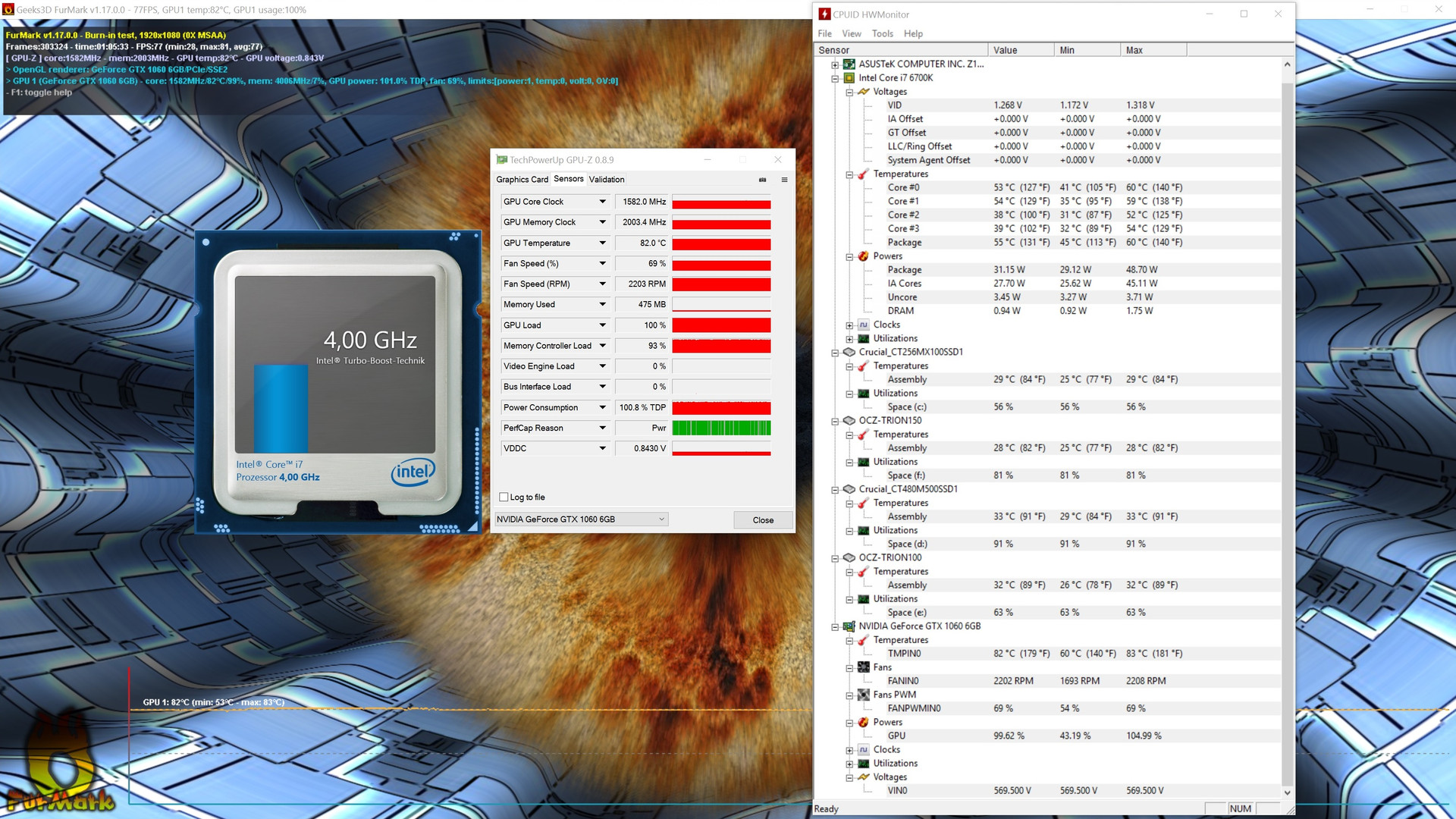This screenshot has width=1456, height=819.
Task: Collapse the NVIDIA GeForce GTX 1060 tree node
Action: pos(835,626)
